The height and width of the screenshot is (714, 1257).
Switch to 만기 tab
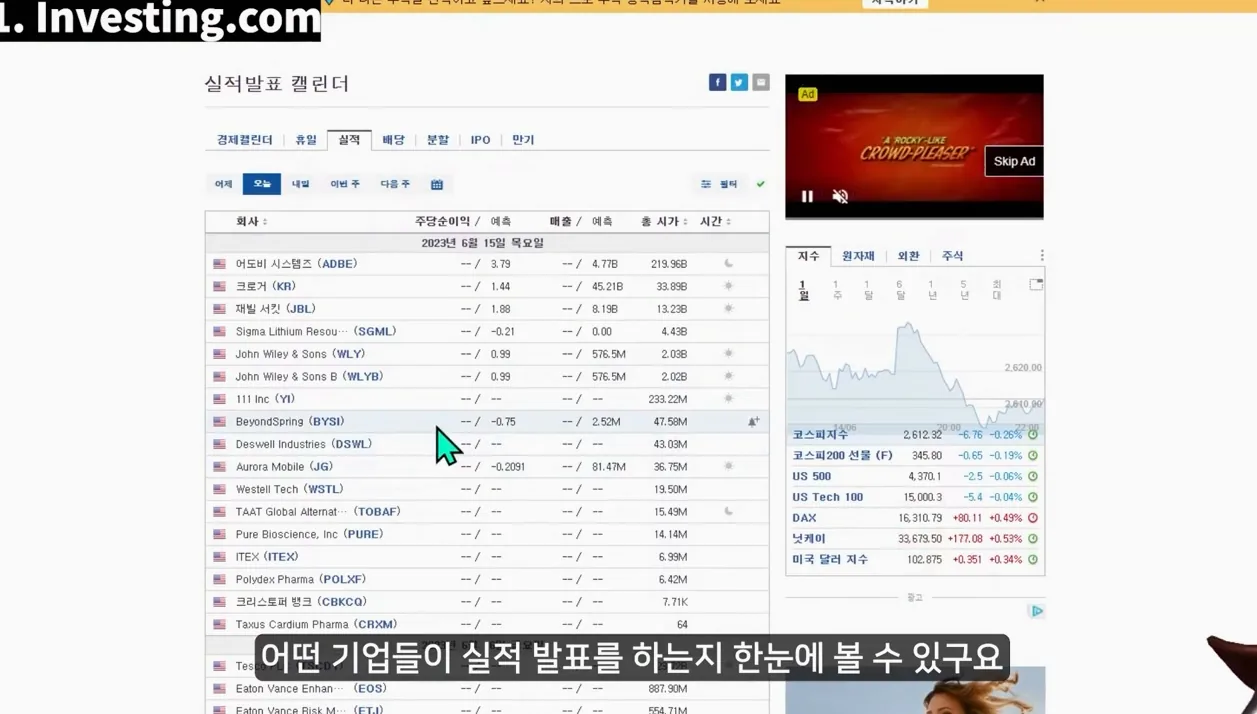523,140
